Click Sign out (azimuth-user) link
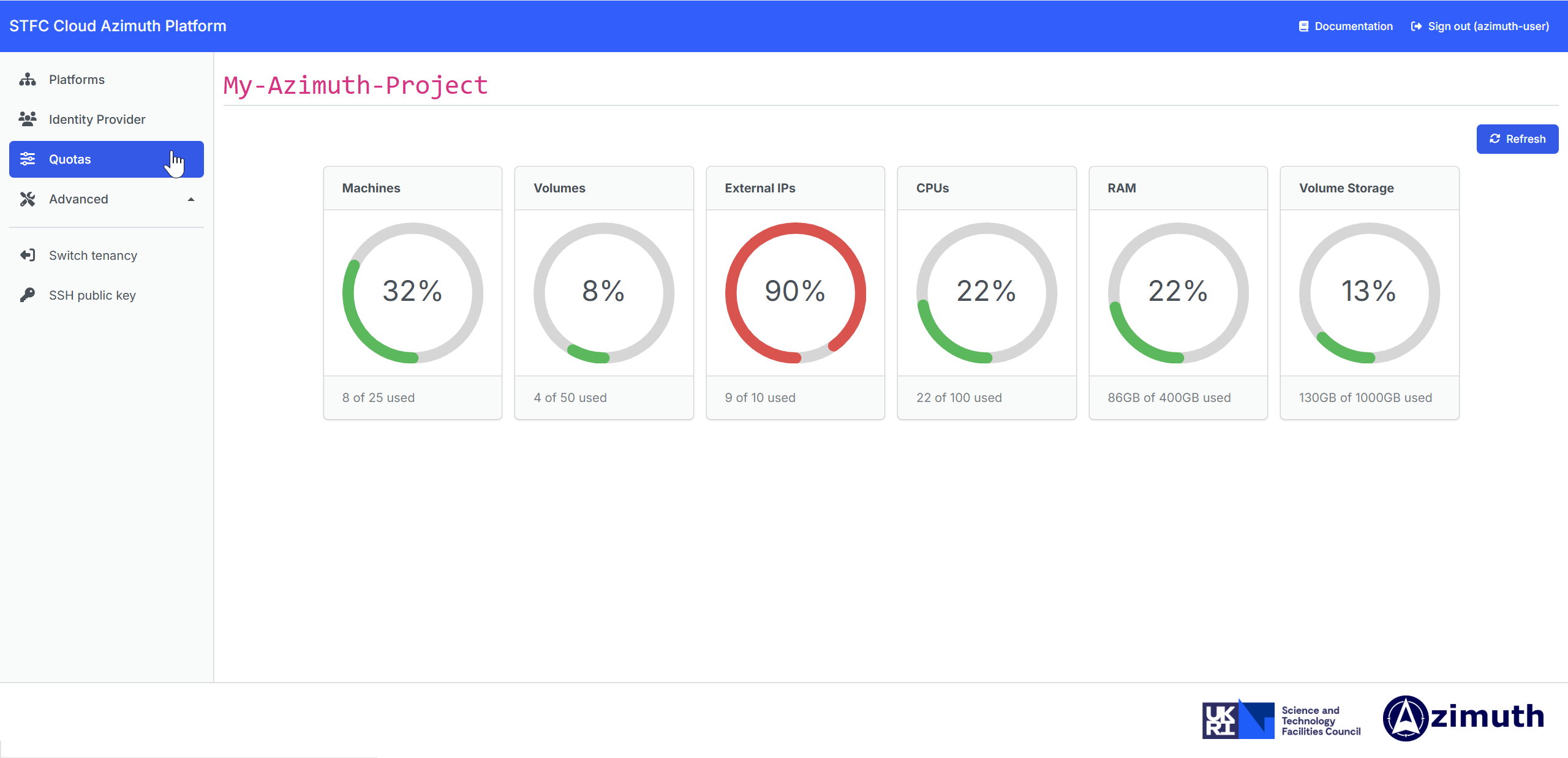The image size is (1568, 758). pos(1488,26)
